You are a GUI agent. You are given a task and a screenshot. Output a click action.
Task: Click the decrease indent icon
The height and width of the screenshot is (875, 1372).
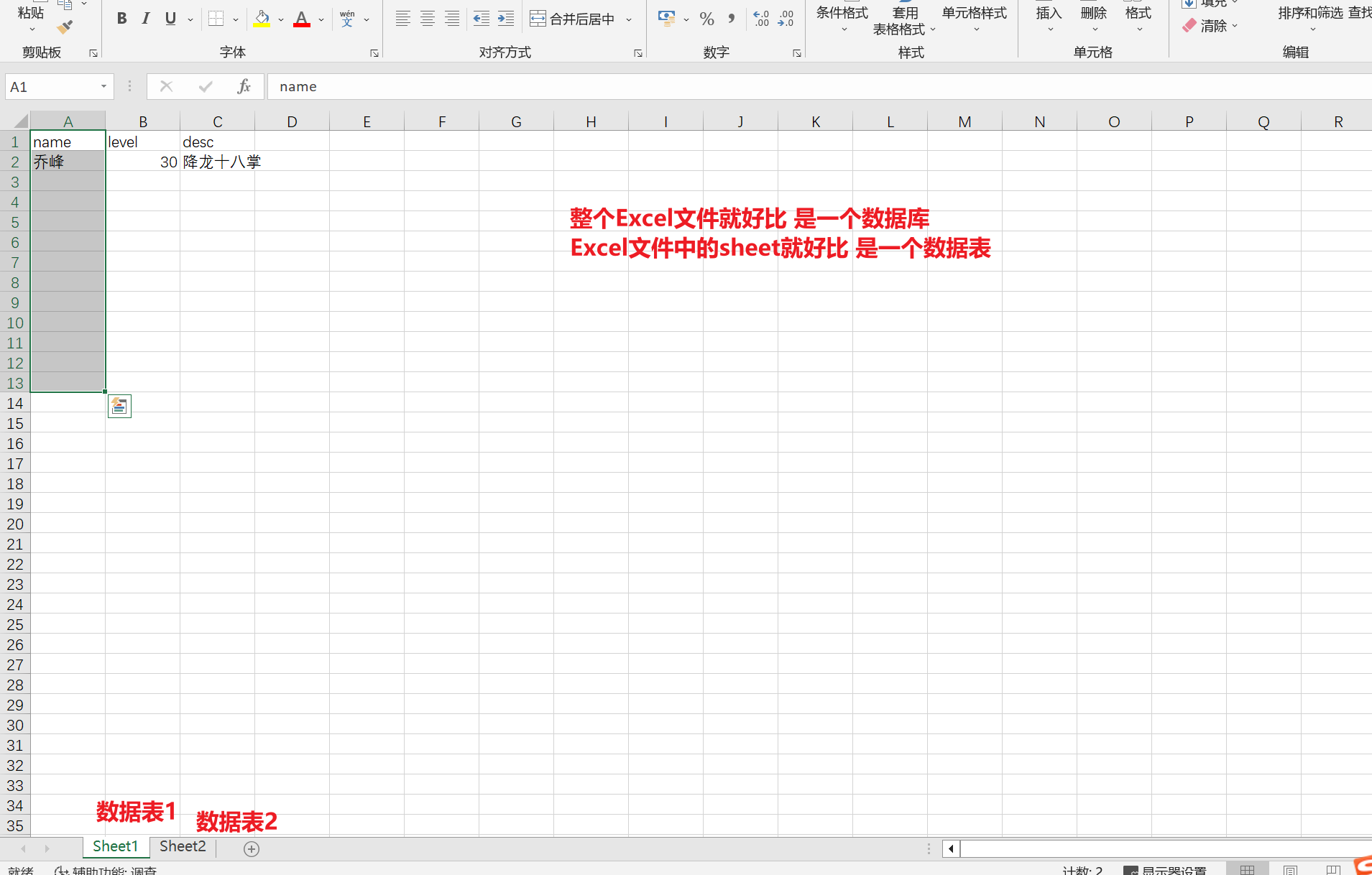(x=480, y=19)
